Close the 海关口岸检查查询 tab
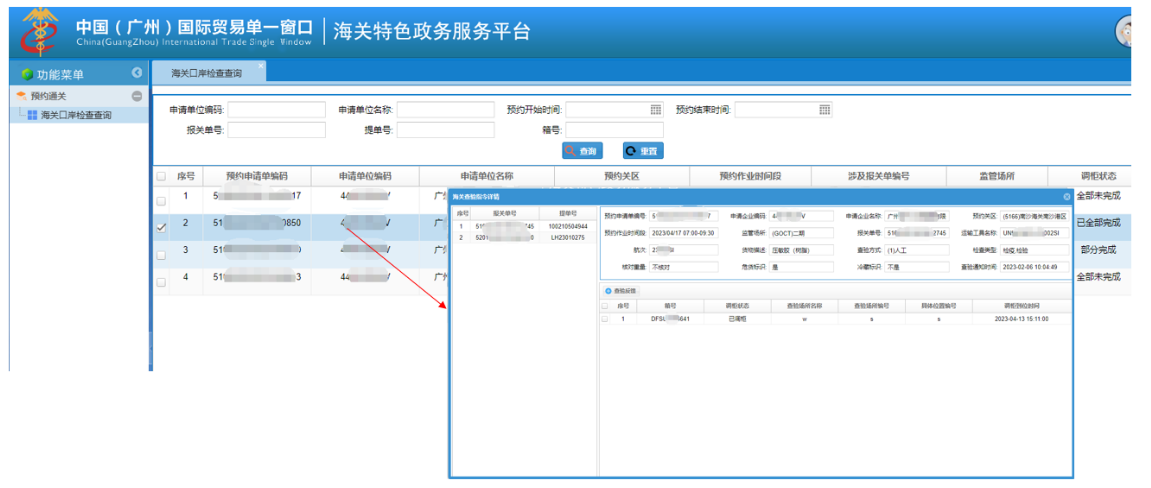The height and width of the screenshot is (488, 1151). (x=261, y=66)
